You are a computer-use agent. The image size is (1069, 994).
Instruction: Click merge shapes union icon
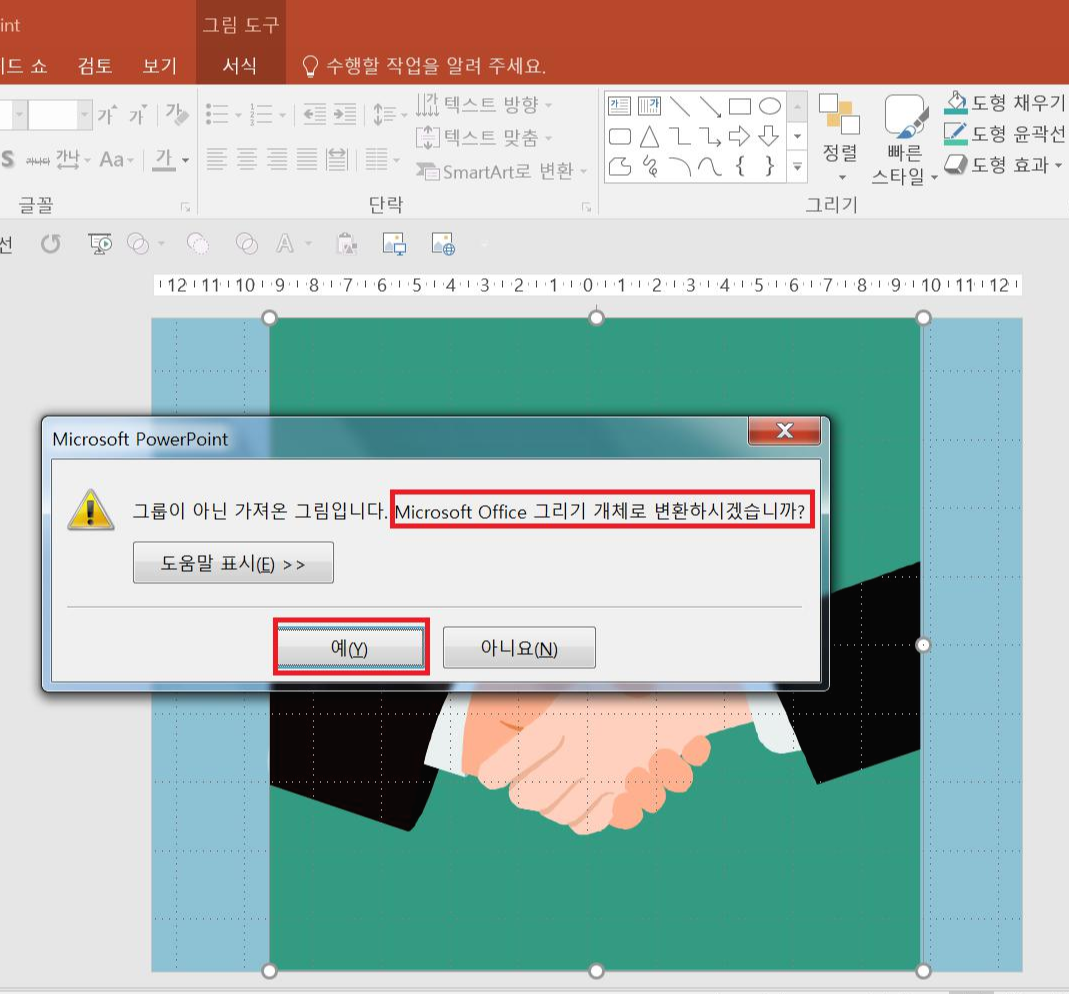138,243
